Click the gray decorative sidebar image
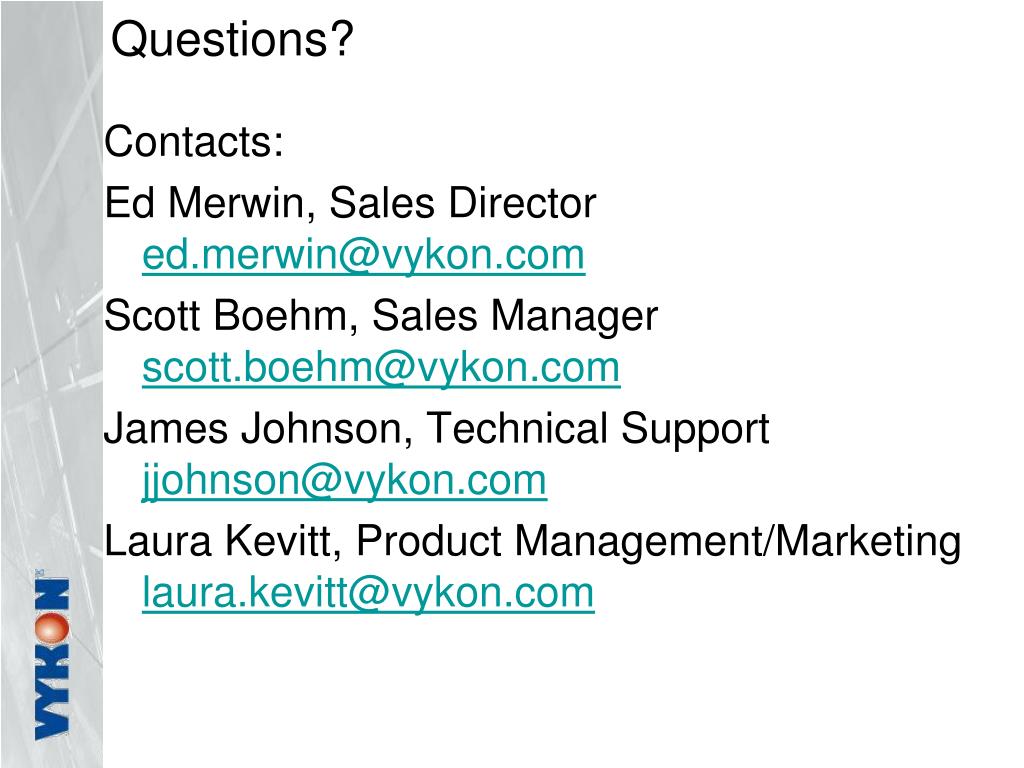This screenshot has width=1024, height=768. pos(52,384)
